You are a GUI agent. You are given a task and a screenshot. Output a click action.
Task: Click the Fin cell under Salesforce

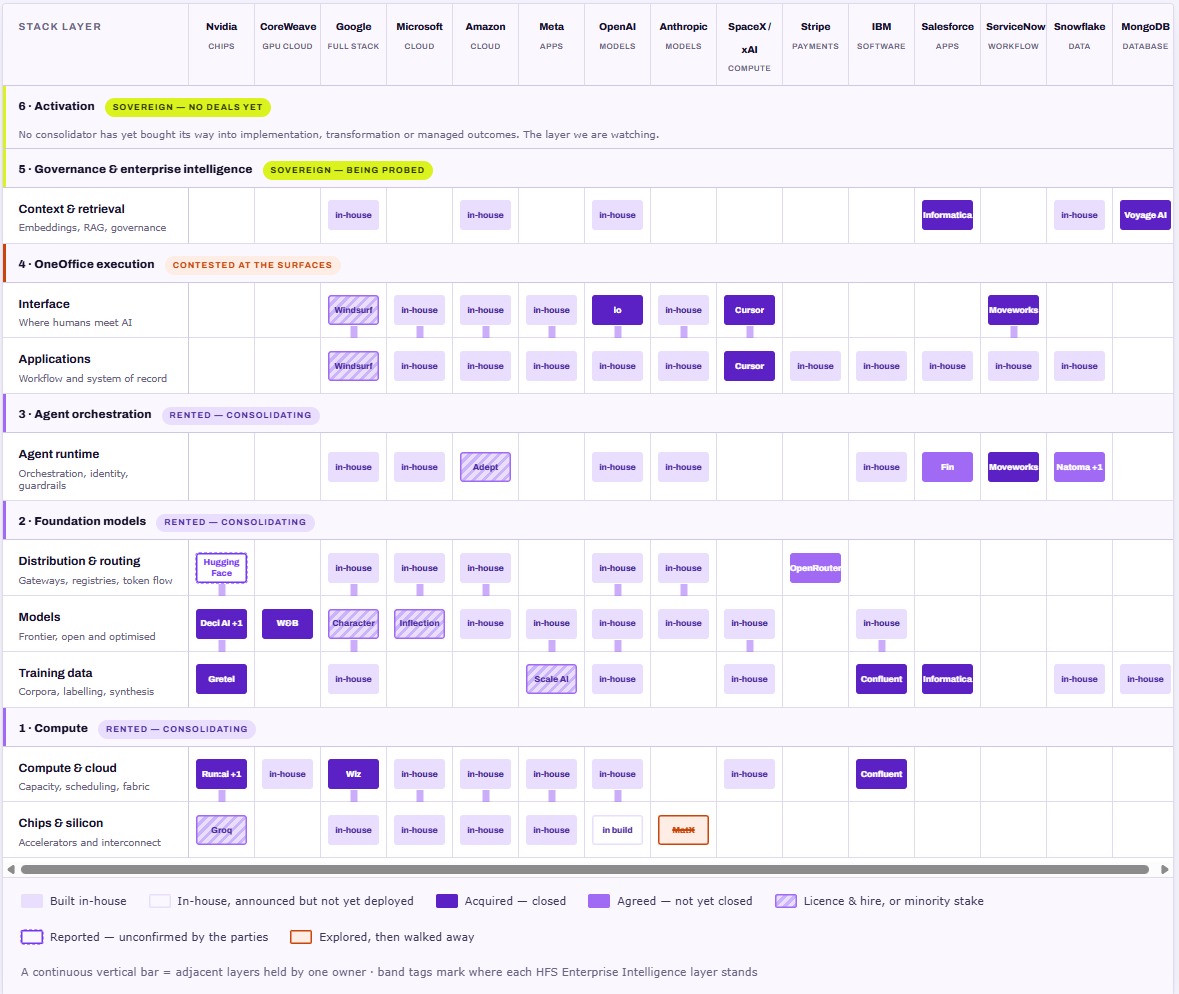click(947, 467)
